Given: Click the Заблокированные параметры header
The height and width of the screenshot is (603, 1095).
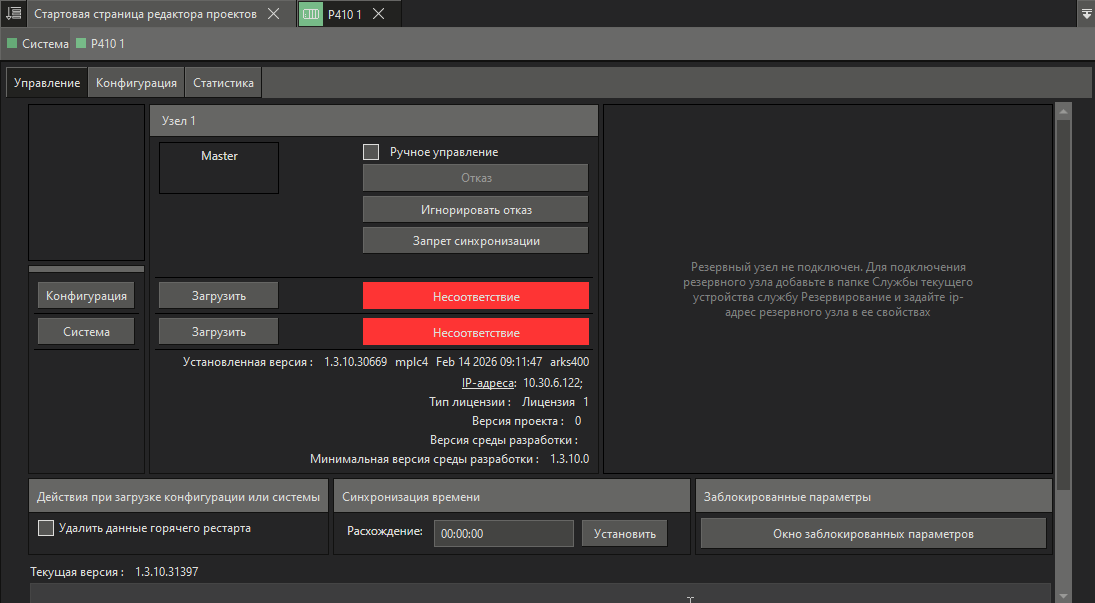Looking at the screenshot, I should tap(874, 497).
